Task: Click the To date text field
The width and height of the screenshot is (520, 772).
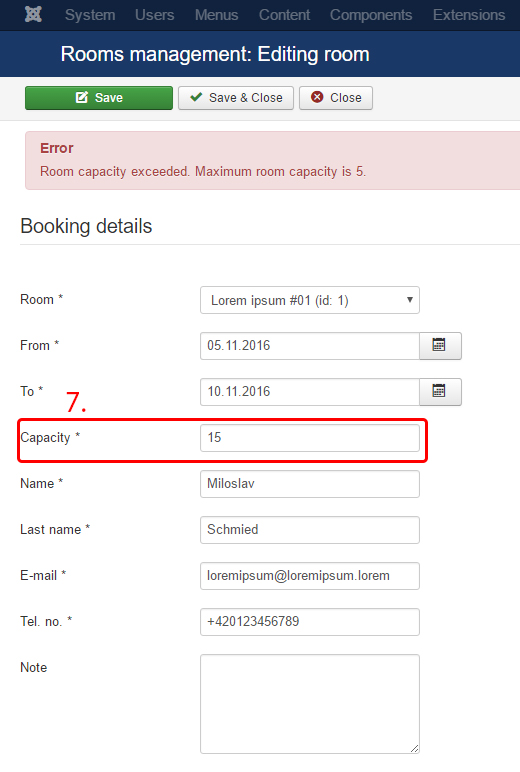Action: point(310,392)
